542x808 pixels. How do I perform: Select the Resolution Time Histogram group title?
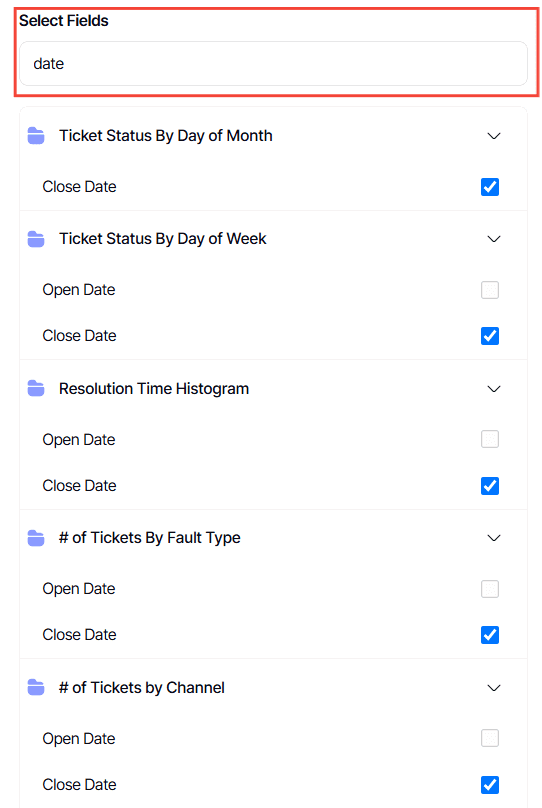pyautogui.click(x=154, y=389)
